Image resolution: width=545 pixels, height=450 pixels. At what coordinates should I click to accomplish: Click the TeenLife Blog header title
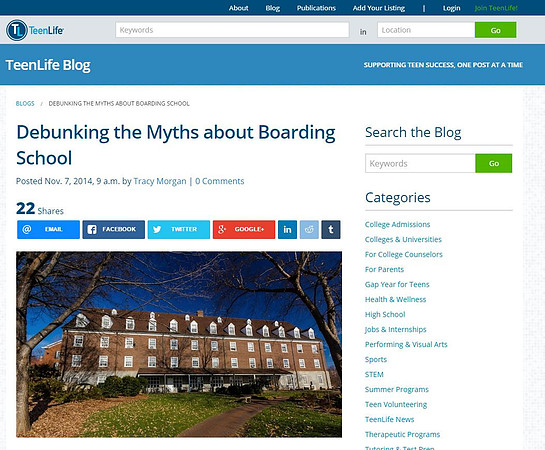tap(48, 65)
